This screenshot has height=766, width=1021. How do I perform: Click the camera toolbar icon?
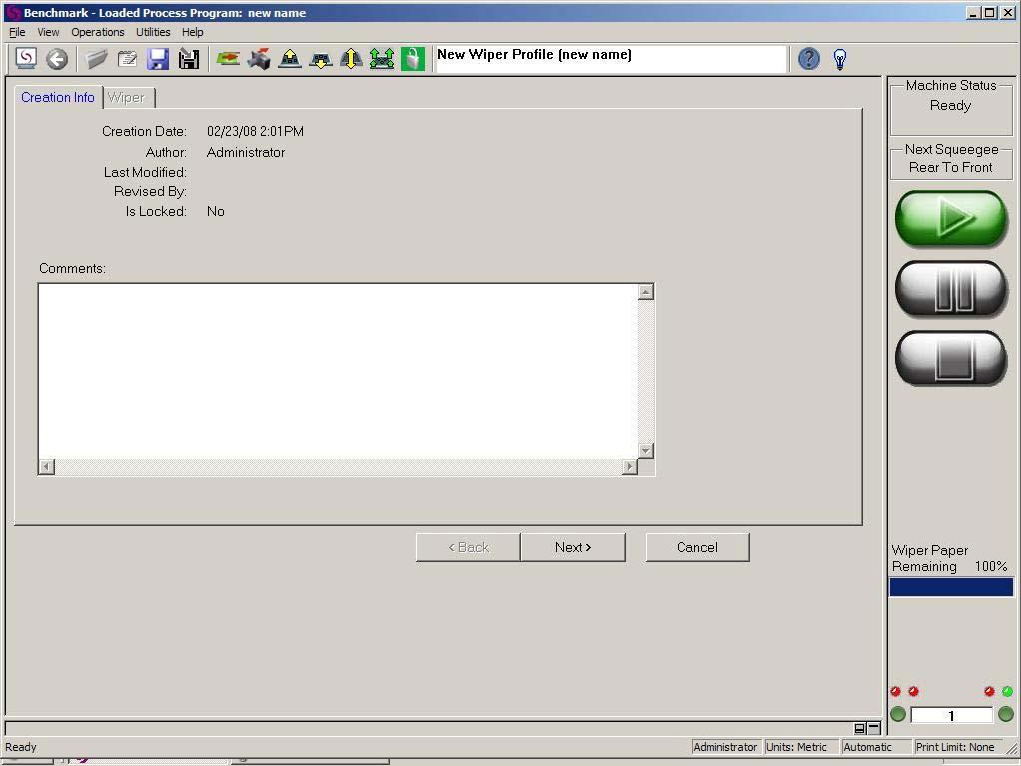tap(259, 59)
